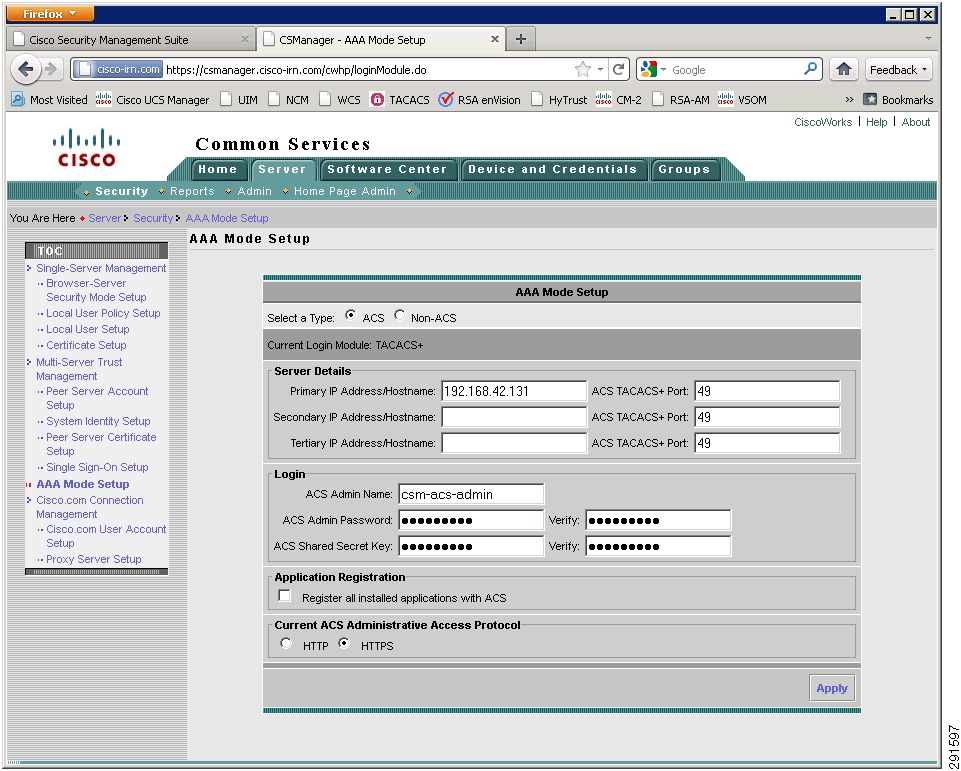Open the Device and Credentials tab
The height and width of the screenshot is (771, 961).
pos(553,169)
